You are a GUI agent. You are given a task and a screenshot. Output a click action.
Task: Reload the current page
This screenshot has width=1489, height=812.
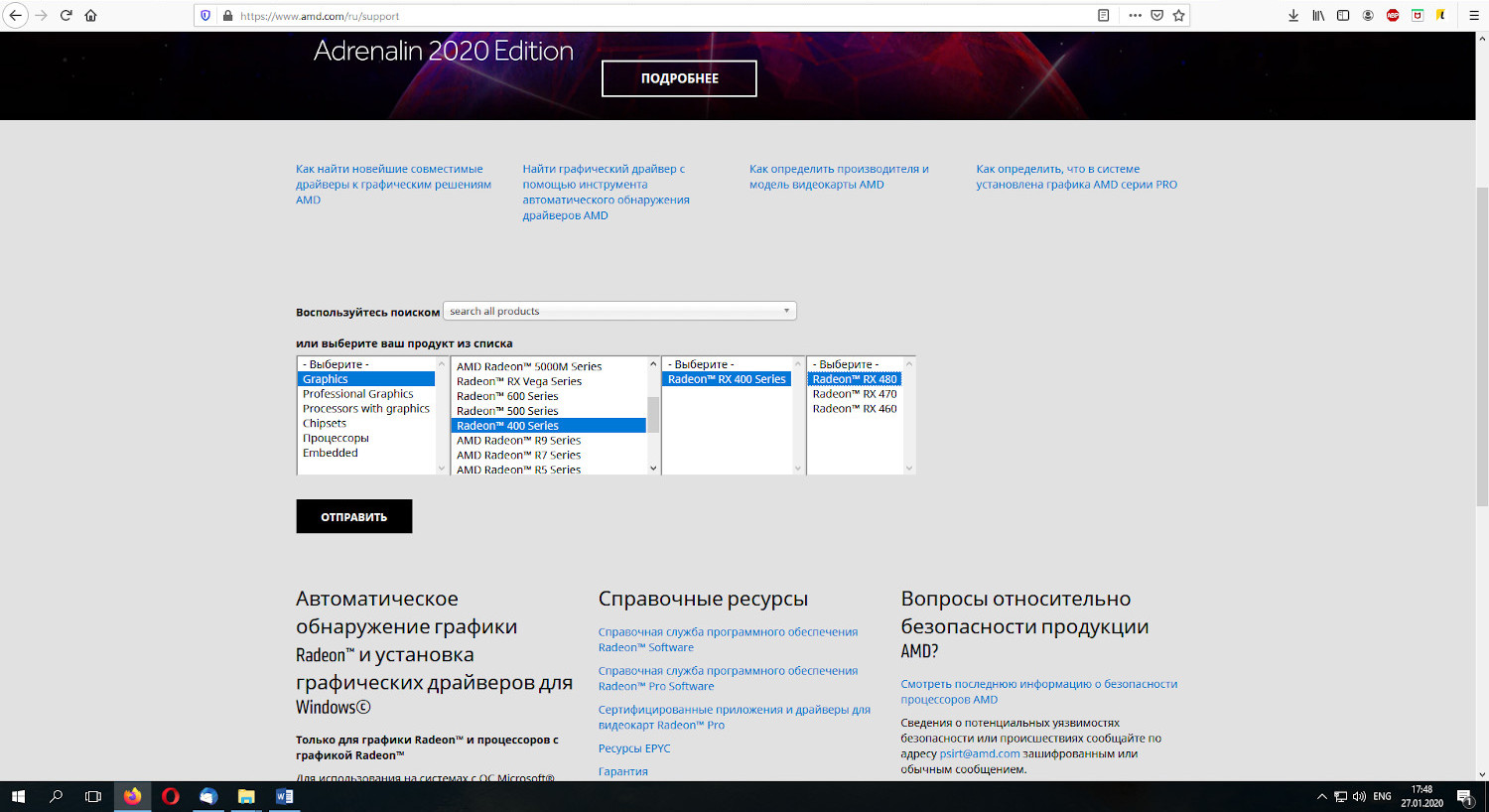[x=66, y=16]
